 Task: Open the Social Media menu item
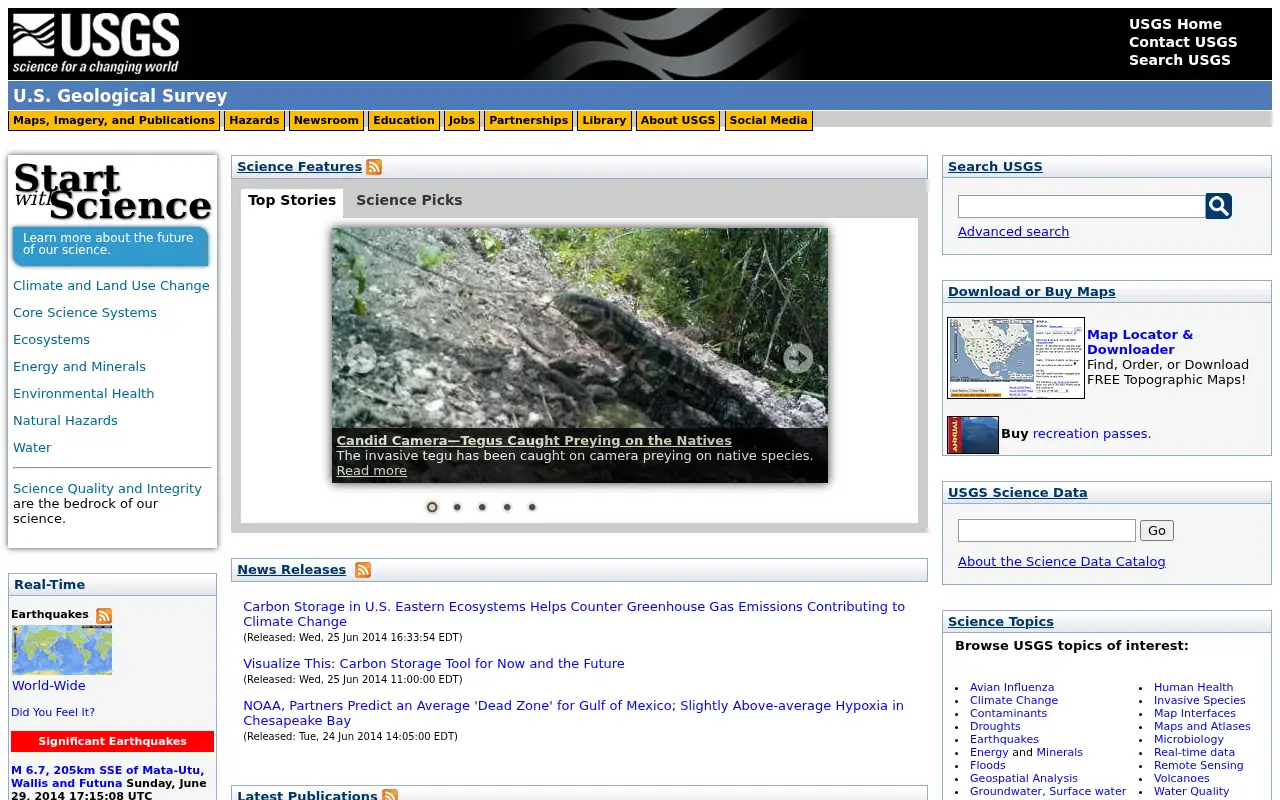tap(768, 121)
